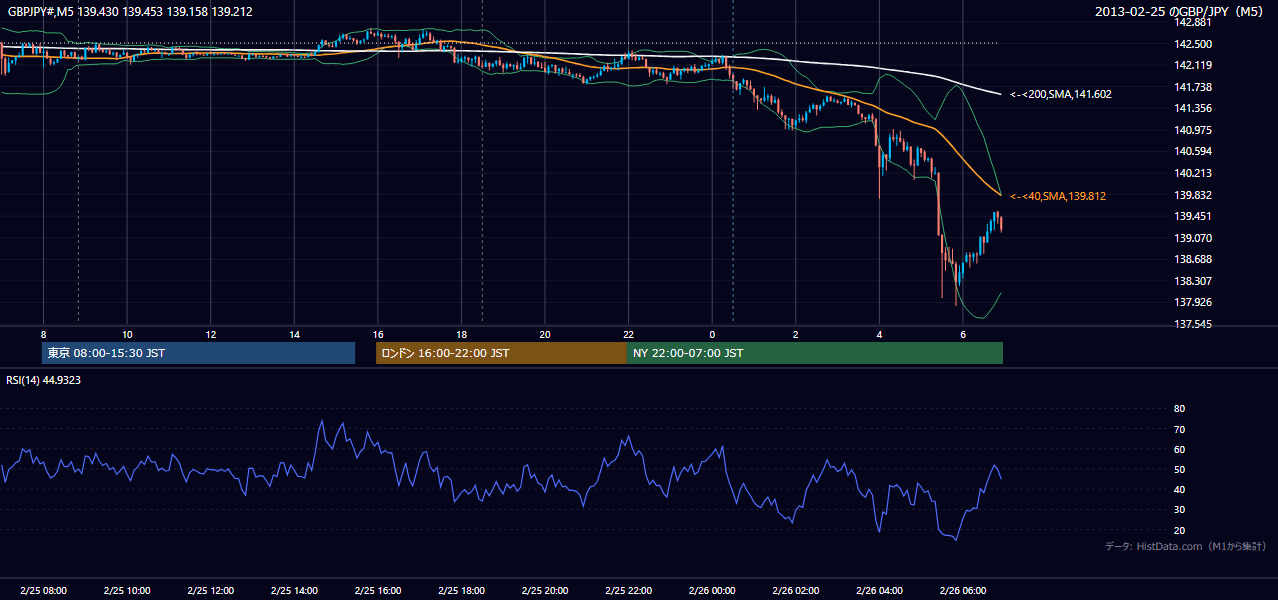Click price axis value 142.881
Screen dimensions: 1278x600
pyautogui.click(x=1192, y=22)
